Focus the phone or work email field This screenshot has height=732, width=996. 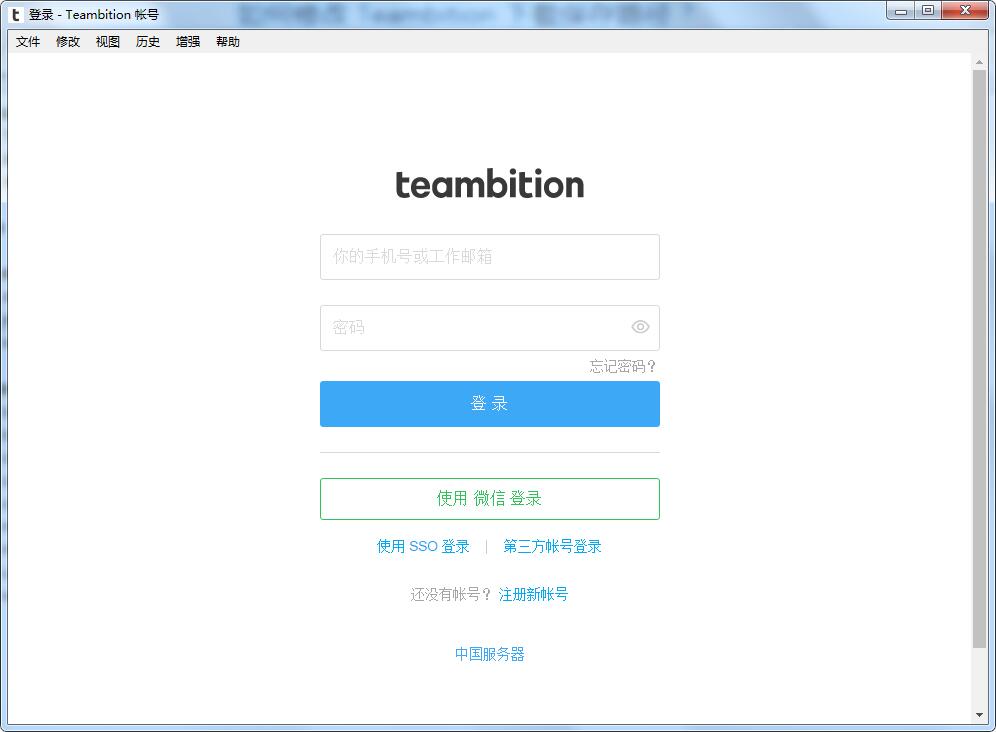[x=489, y=257]
